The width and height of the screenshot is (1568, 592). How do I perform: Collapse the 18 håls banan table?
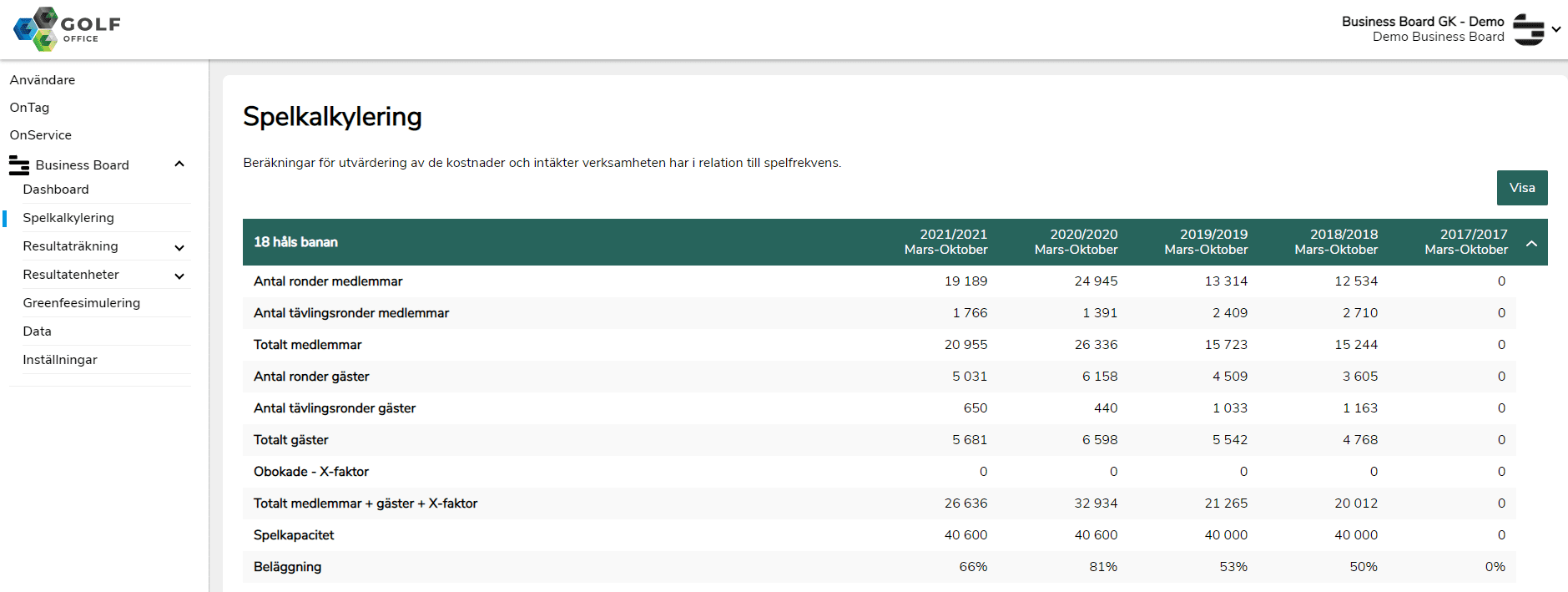[1531, 243]
